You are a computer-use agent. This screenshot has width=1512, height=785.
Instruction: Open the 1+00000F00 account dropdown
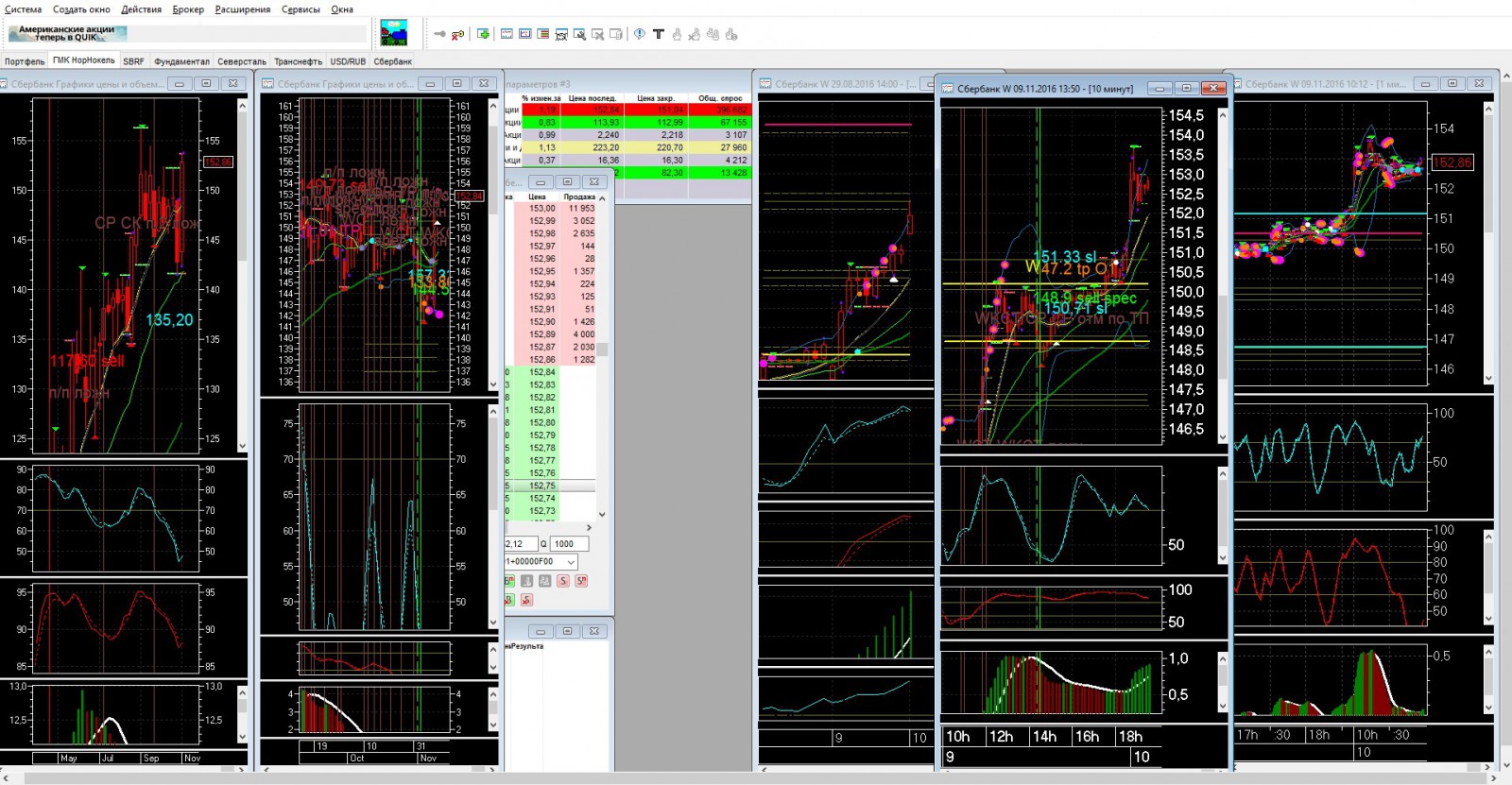pyautogui.click(x=571, y=562)
